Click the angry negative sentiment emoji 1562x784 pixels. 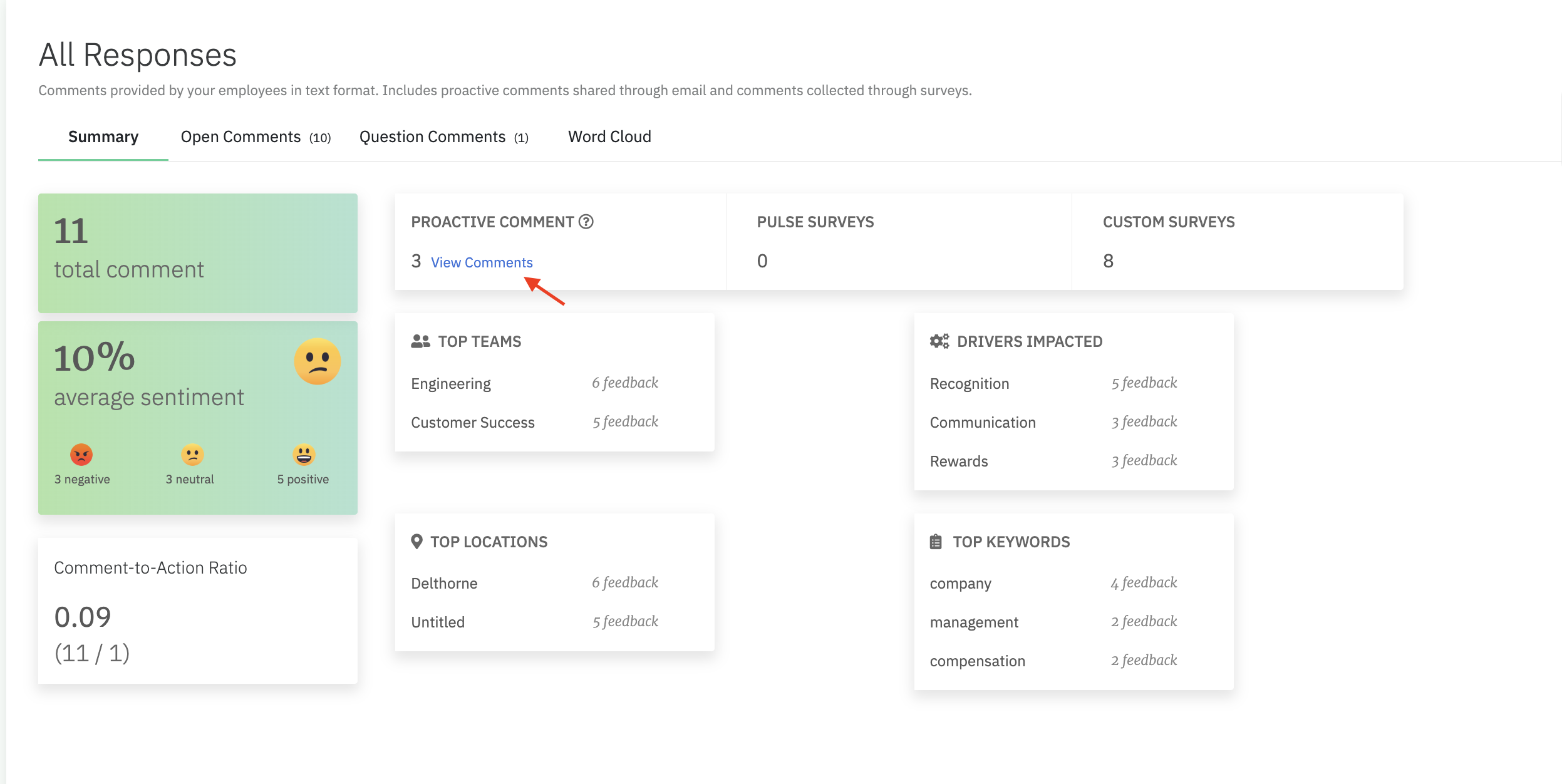(x=81, y=455)
